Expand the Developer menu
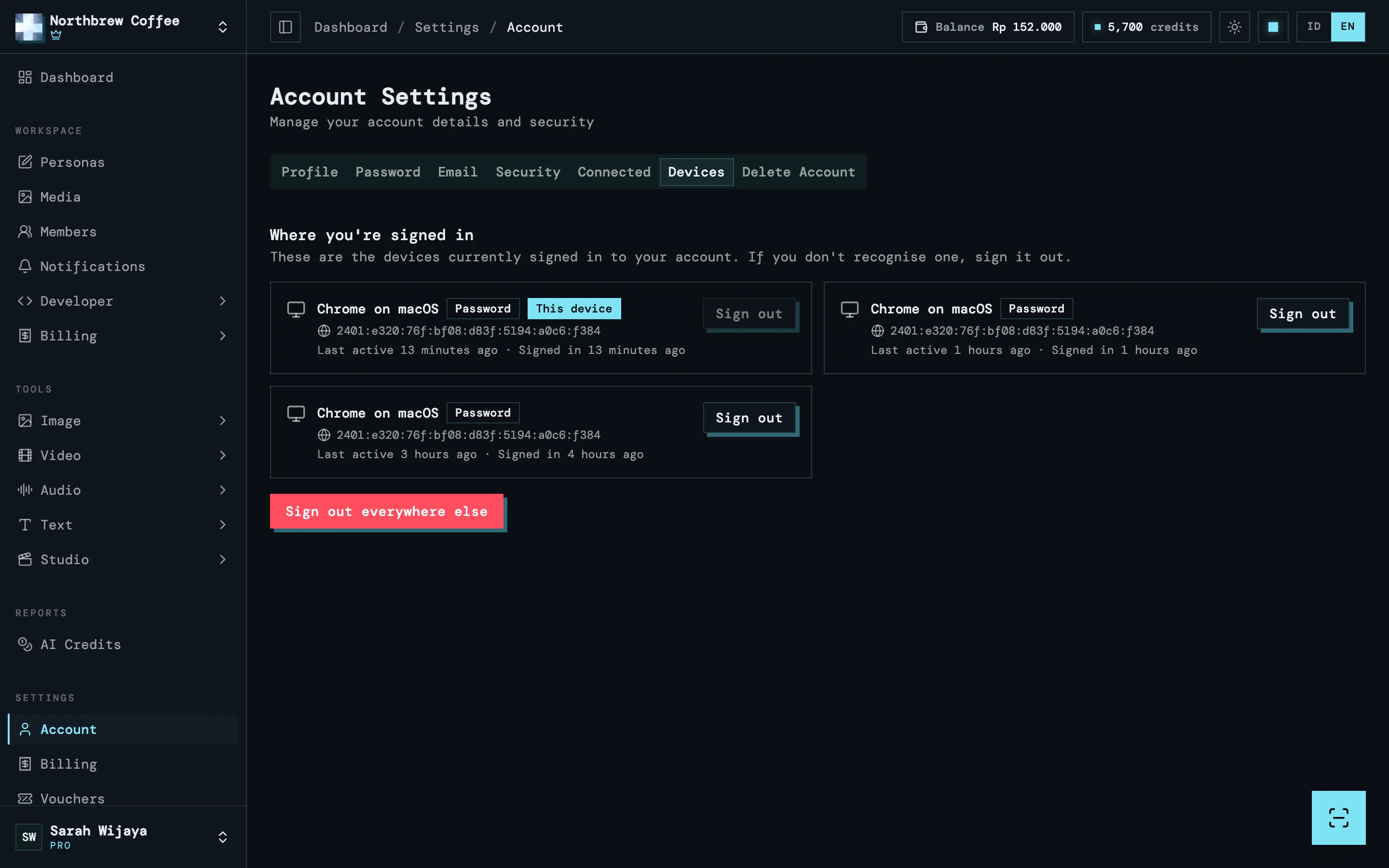1389x868 pixels. click(123, 301)
